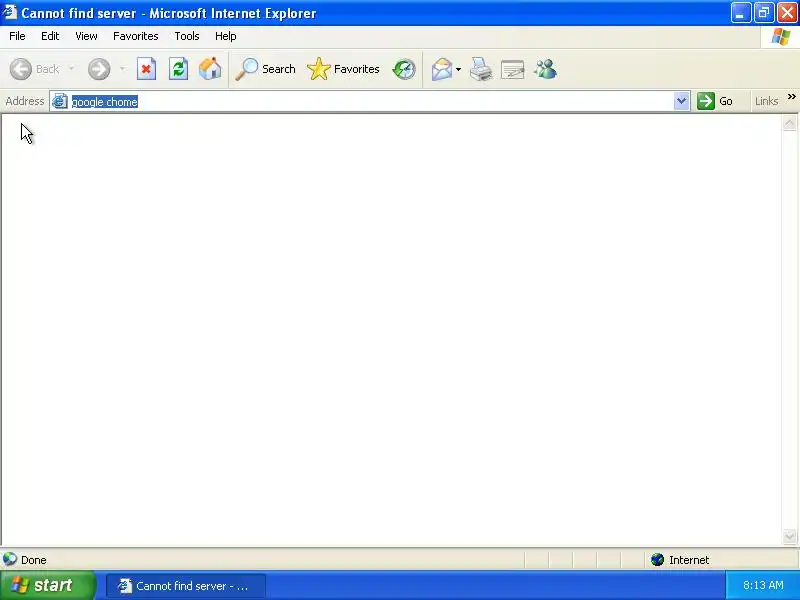The height and width of the screenshot is (600, 800).
Task: Launch Messenger from toolbar icon
Action: pyautogui.click(x=545, y=69)
